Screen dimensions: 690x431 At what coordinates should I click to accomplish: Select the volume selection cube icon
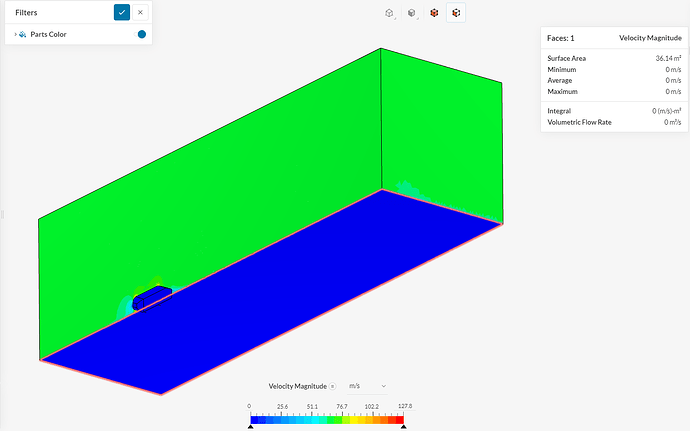tap(434, 13)
